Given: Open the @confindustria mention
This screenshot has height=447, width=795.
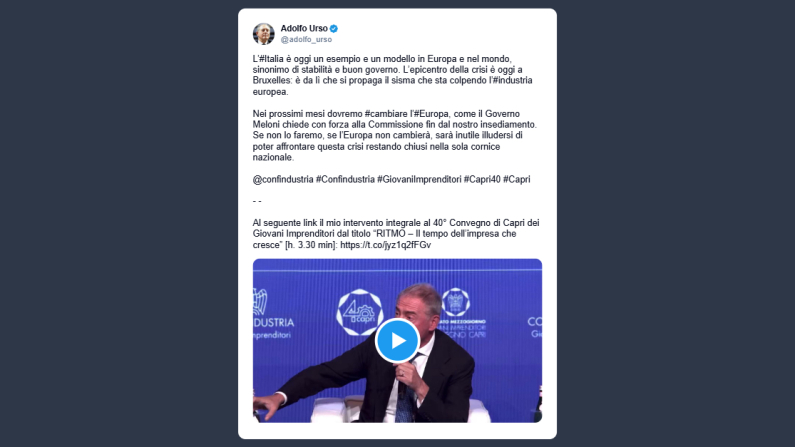Looking at the screenshot, I should 283,179.
